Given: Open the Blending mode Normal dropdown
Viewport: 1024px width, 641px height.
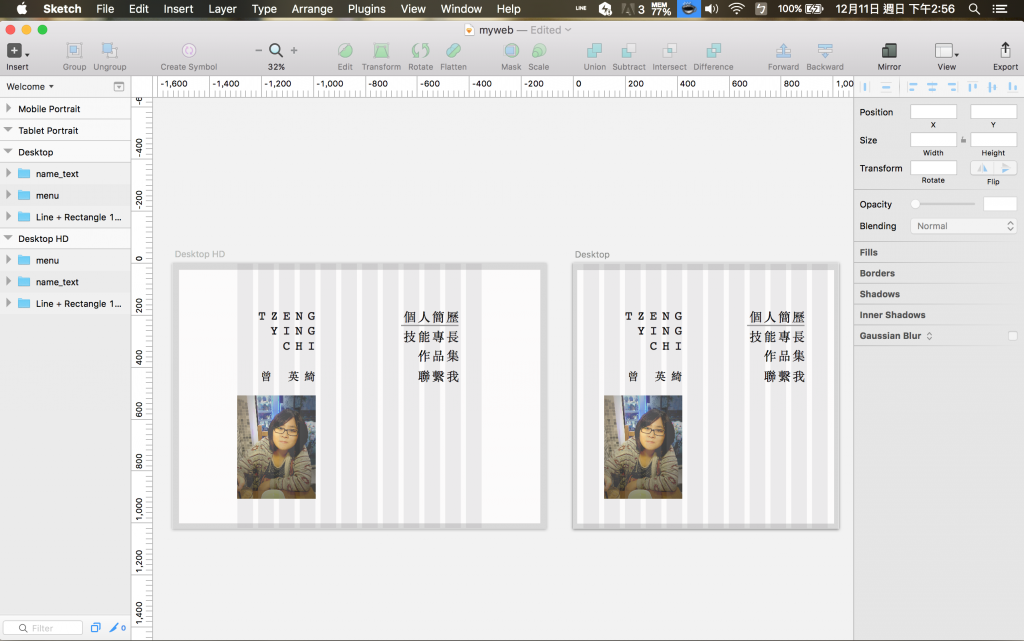Looking at the screenshot, I should (x=963, y=226).
